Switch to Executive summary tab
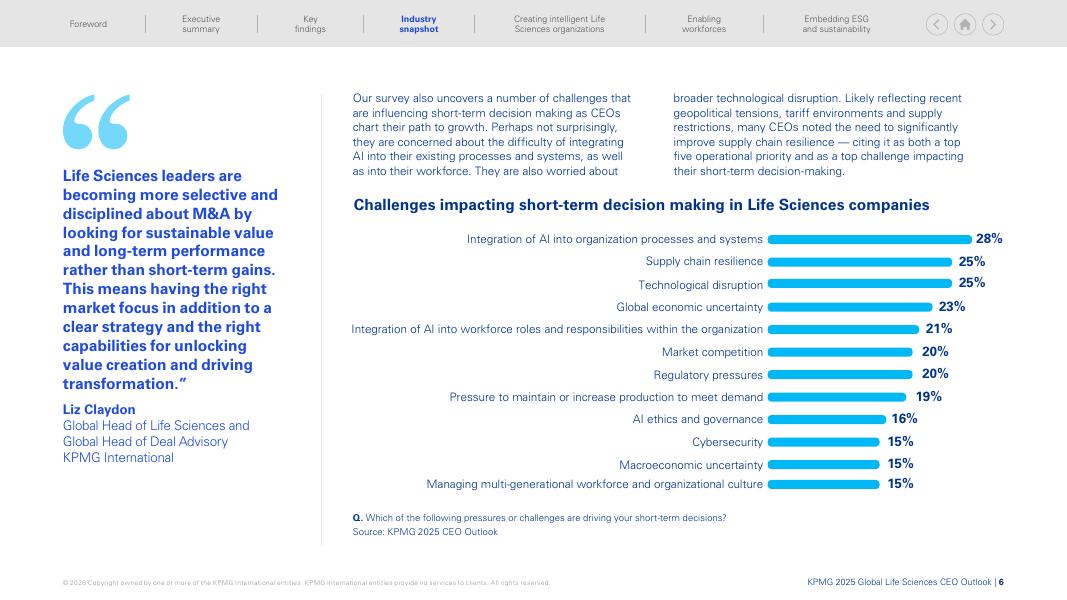The image size is (1067, 600). (x=201, y=24)
